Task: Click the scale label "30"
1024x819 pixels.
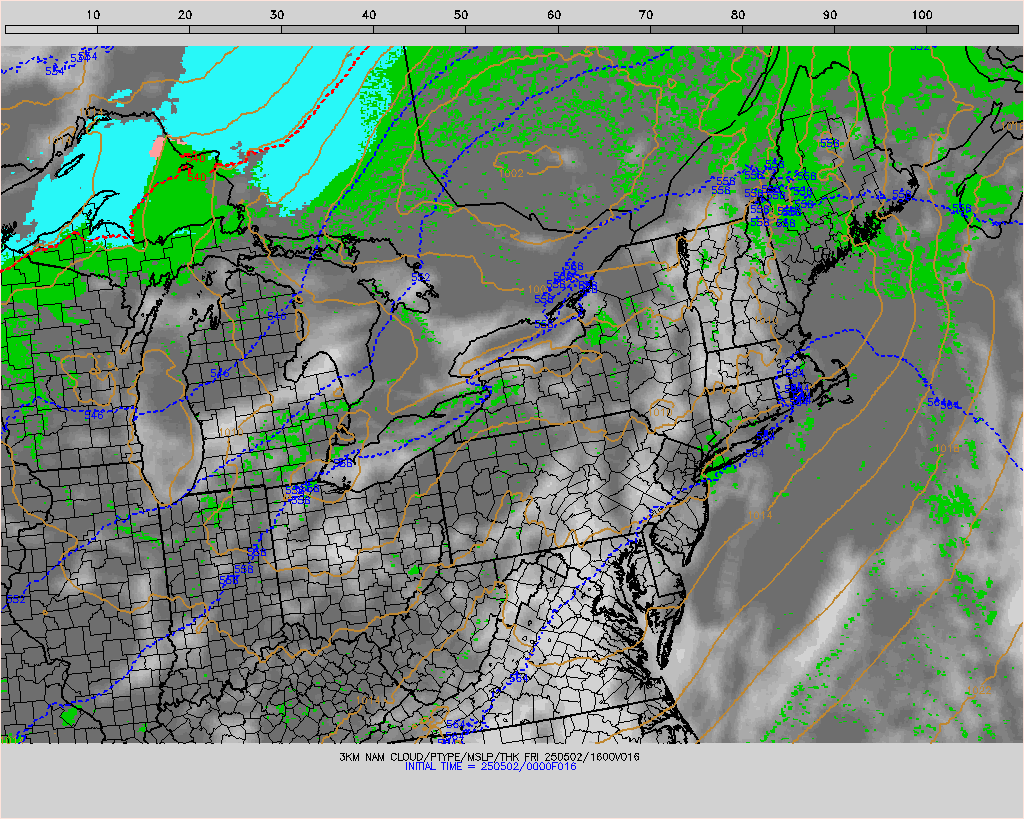Action: coord(277,14)
